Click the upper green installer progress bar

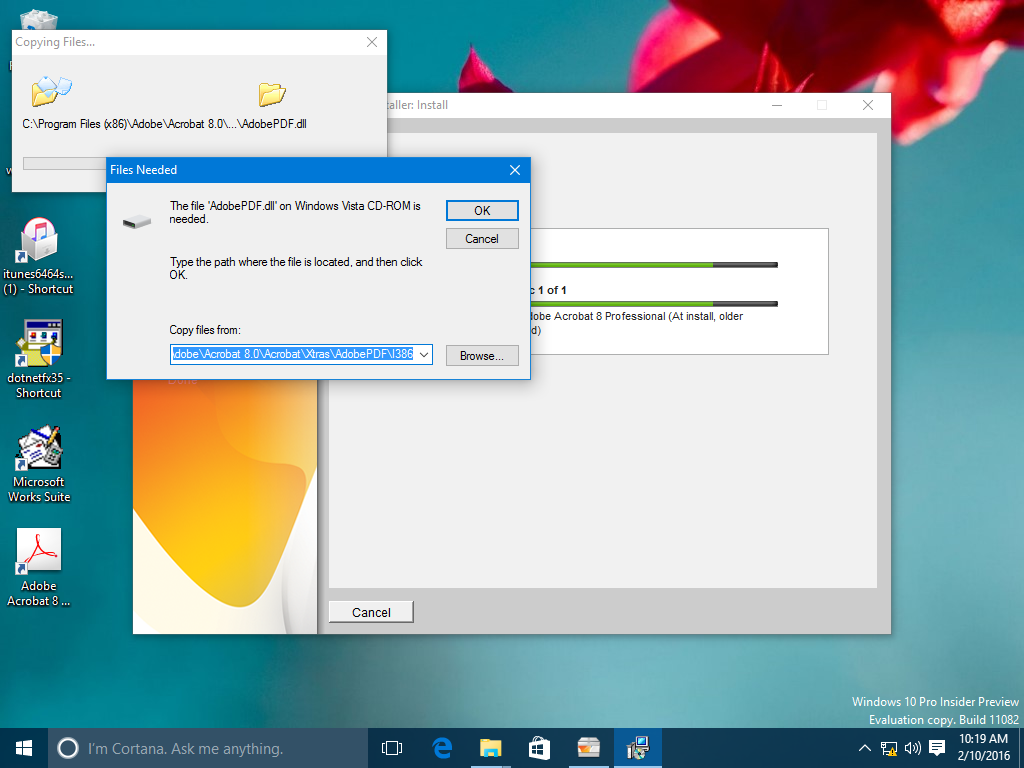point(653,265)
